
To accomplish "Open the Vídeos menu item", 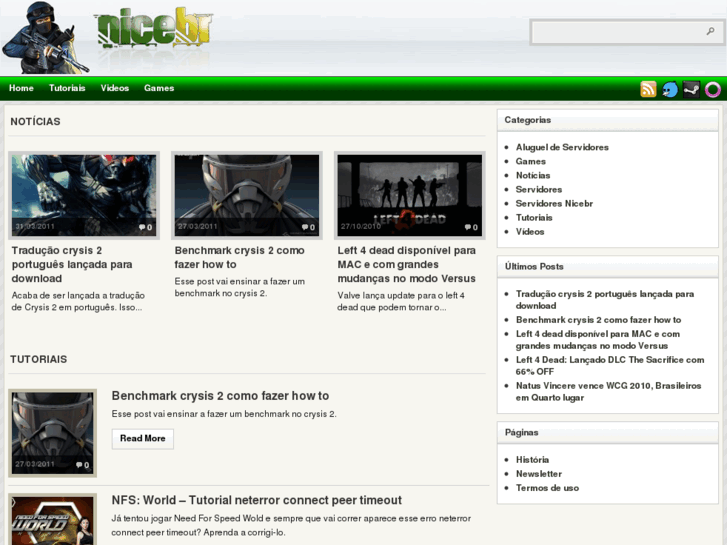I will pyautogui.click(x=115, y=88).
